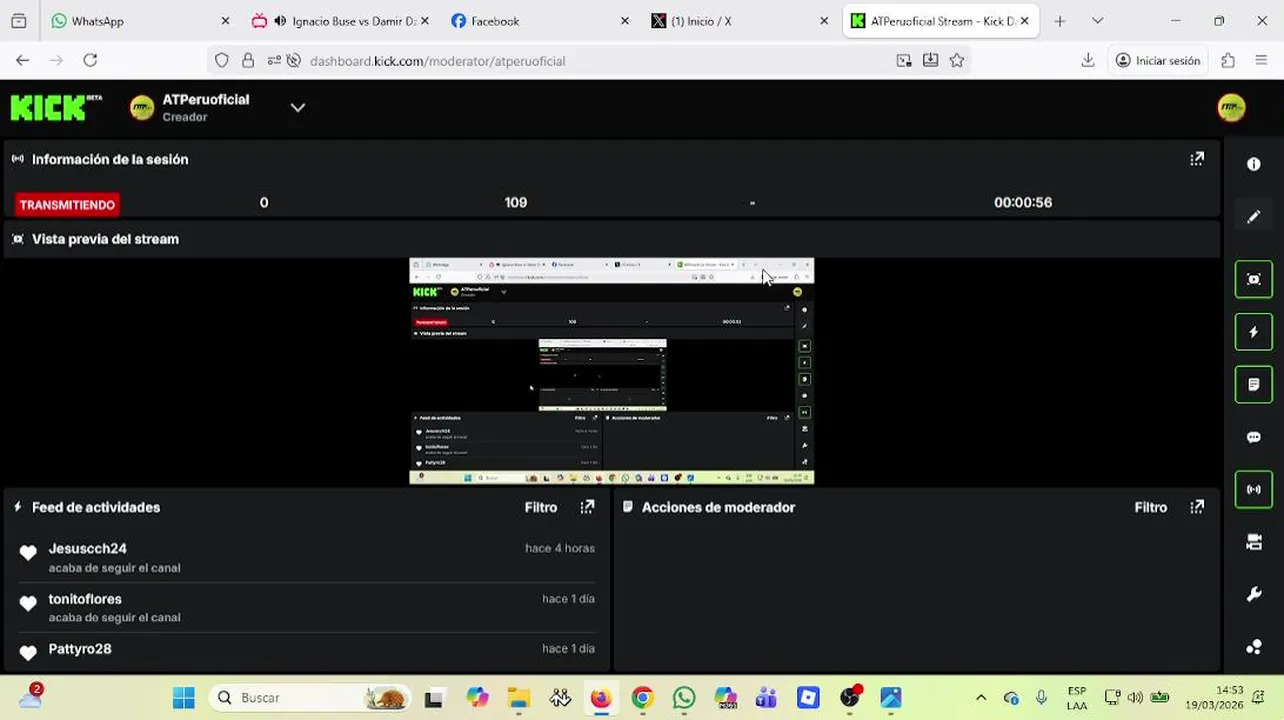Select the Jesuscch24 follower entry

307,557
